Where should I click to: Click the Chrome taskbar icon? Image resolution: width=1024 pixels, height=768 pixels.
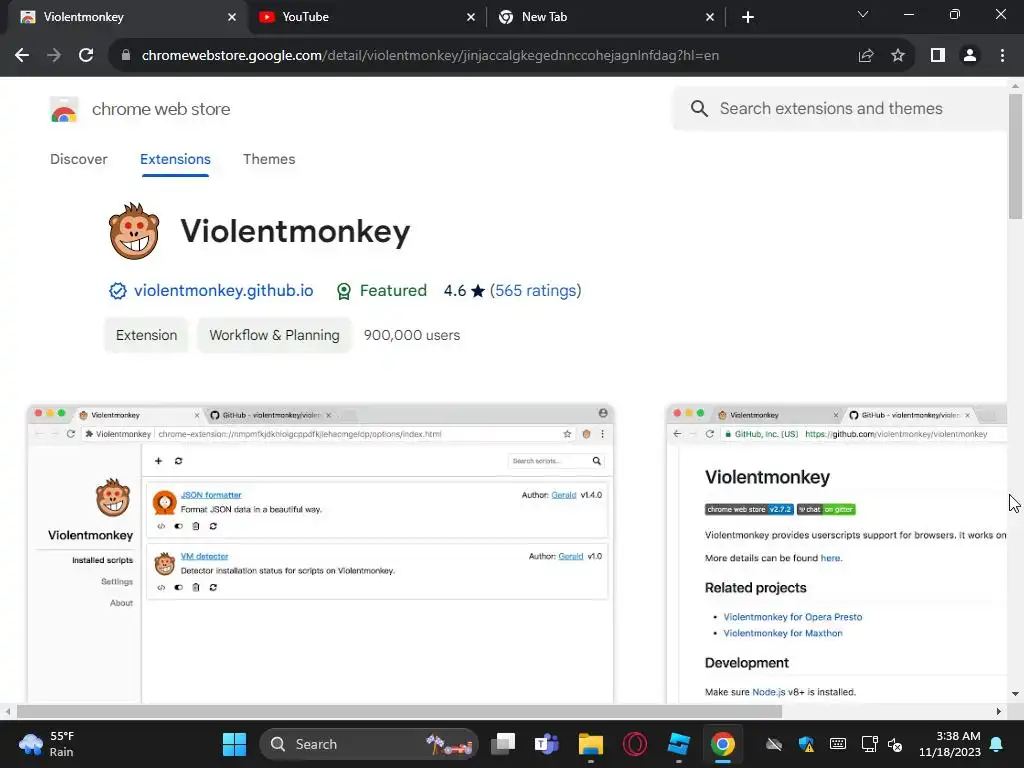722,744
